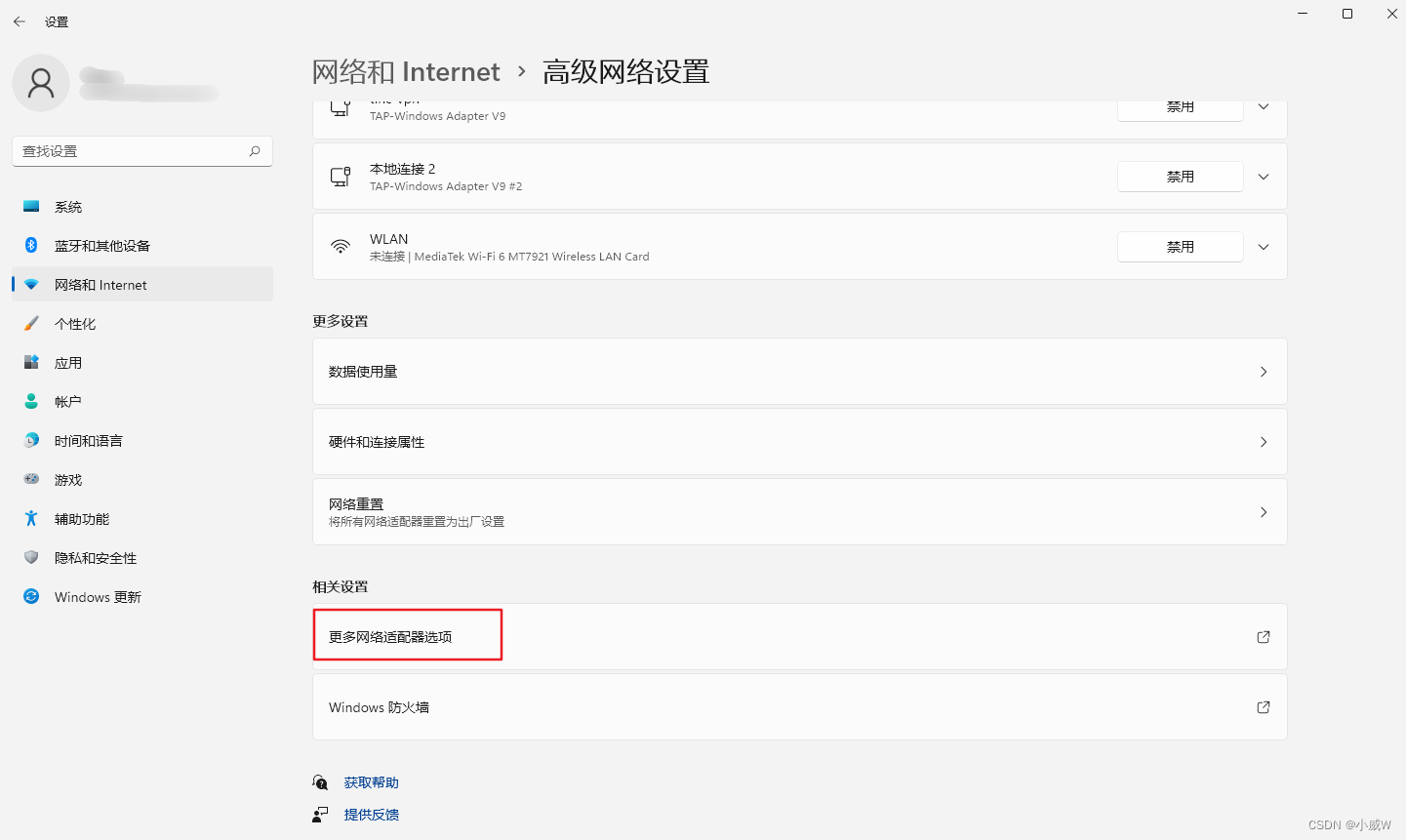Open 个性化 settings category
The height and width of the screenshot is (840, 1406).
click(142, 324)
